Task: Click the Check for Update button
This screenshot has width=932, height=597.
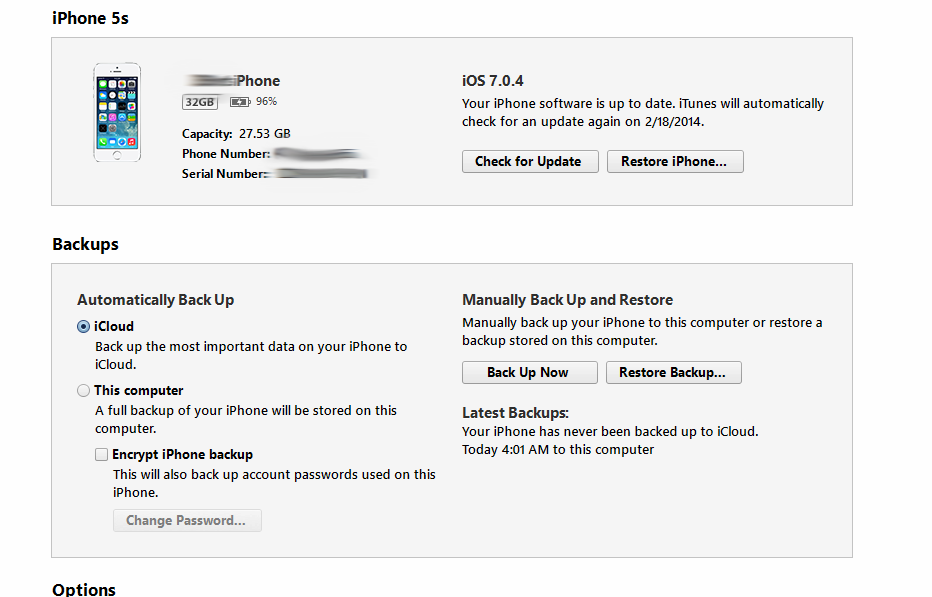Action: 530,162
